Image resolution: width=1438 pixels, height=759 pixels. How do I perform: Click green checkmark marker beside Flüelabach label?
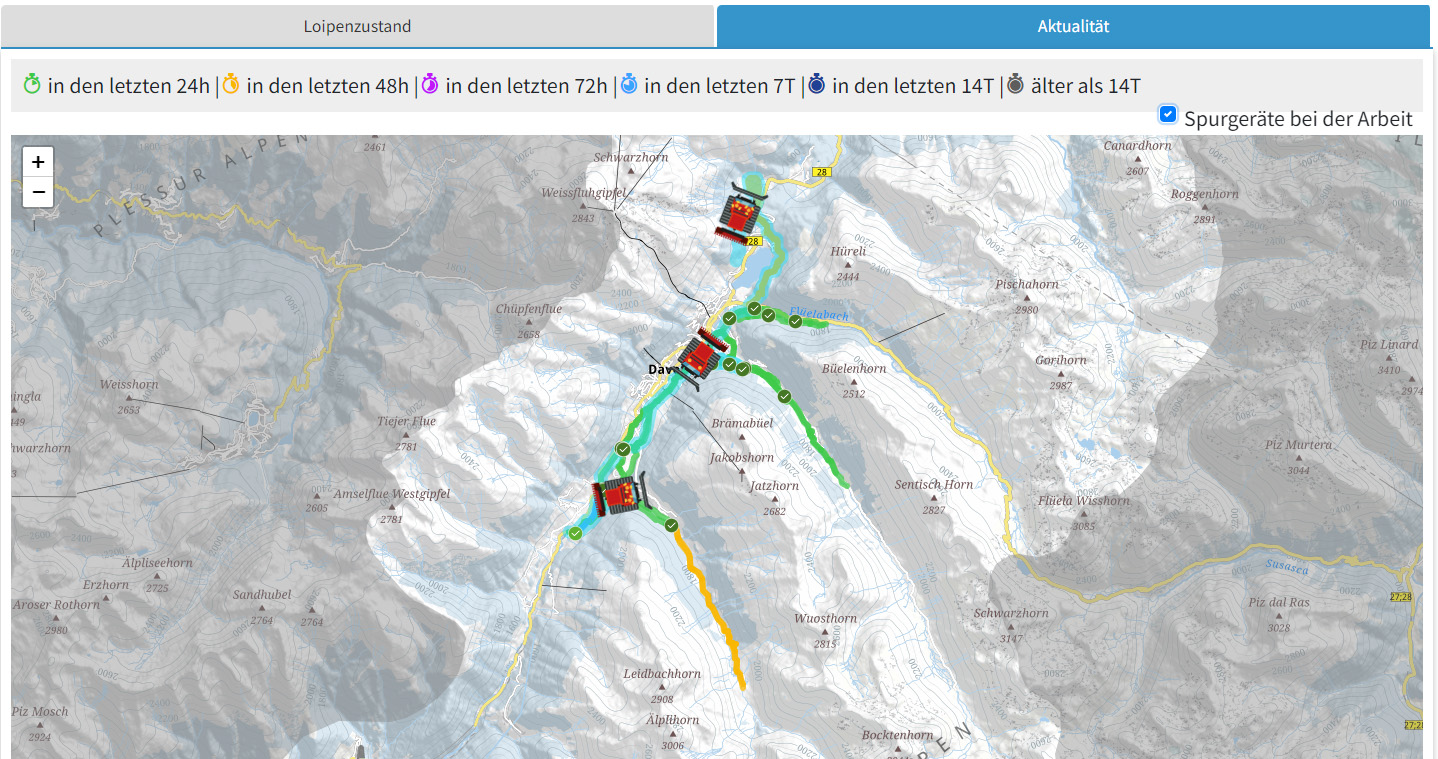(795, 321)
